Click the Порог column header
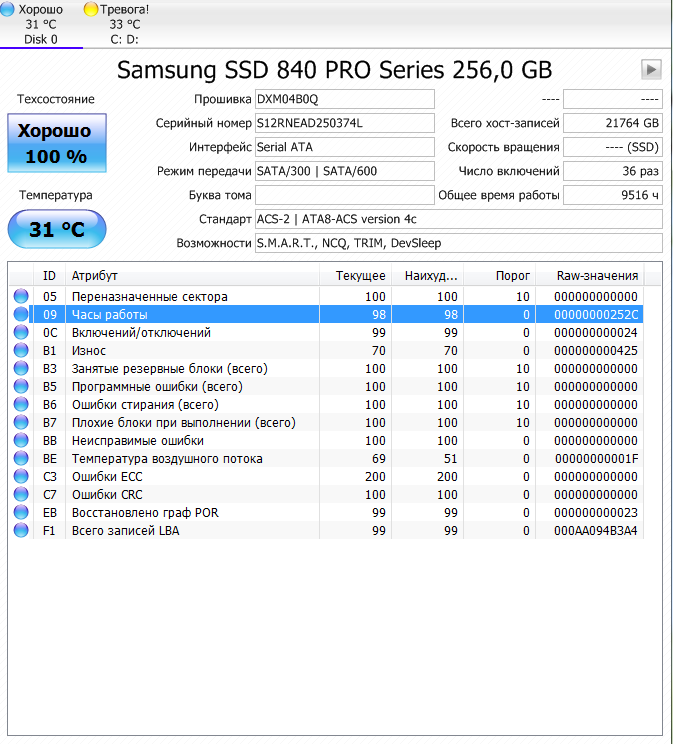This screenshot has height=744, width=673. [x=500, y=276]
